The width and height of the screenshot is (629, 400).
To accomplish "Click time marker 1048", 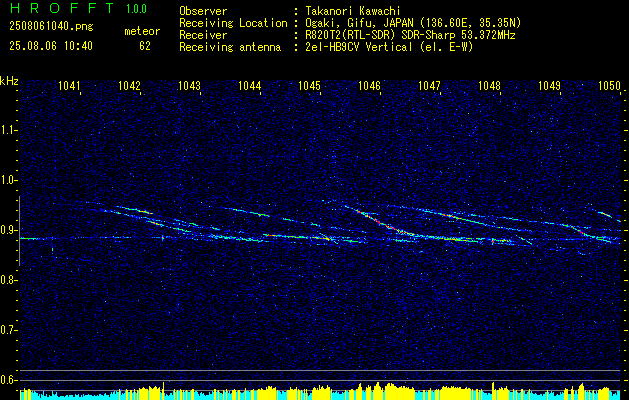I will point(490,86).
